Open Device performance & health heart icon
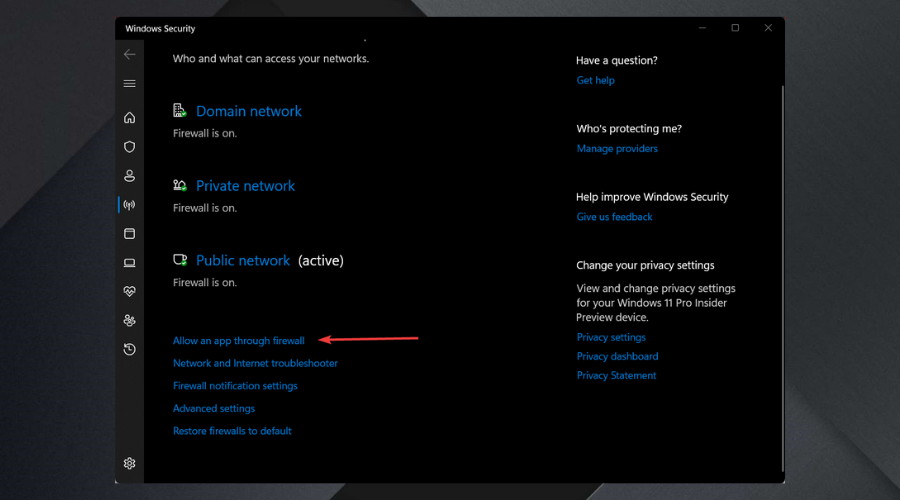This screenshot has height=500, width=900. (x=129, y=292)
